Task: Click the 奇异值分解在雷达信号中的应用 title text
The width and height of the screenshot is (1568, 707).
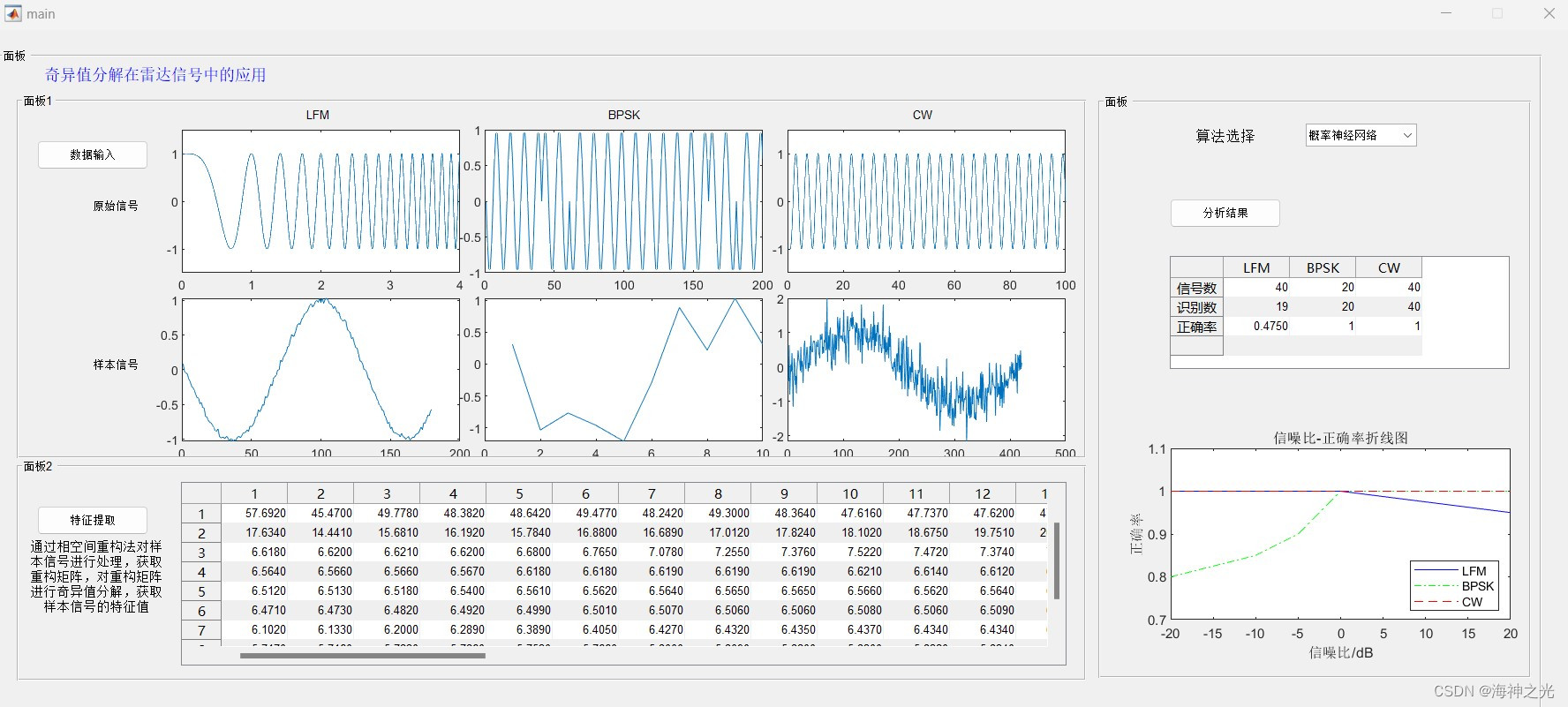Action: click(x=155, y=75)
